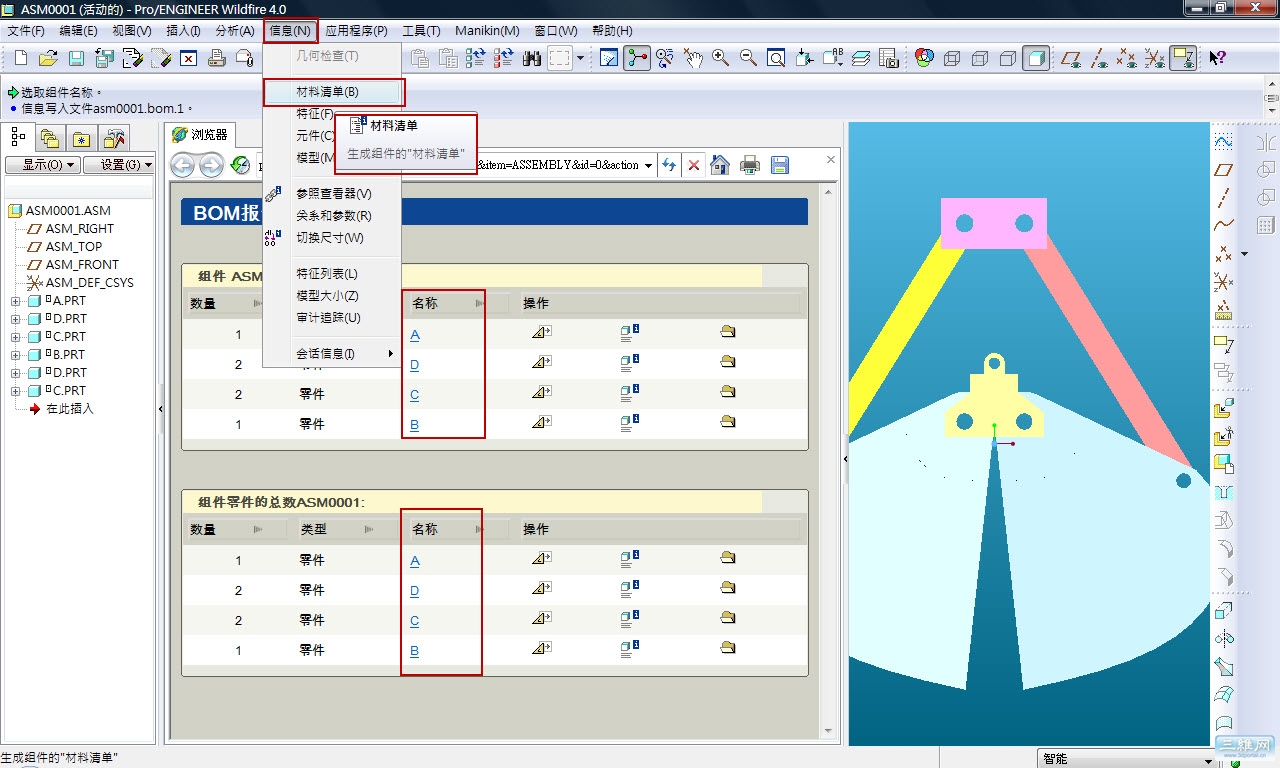Print the BOM report from browser toolbar

[x=750, y=165]
